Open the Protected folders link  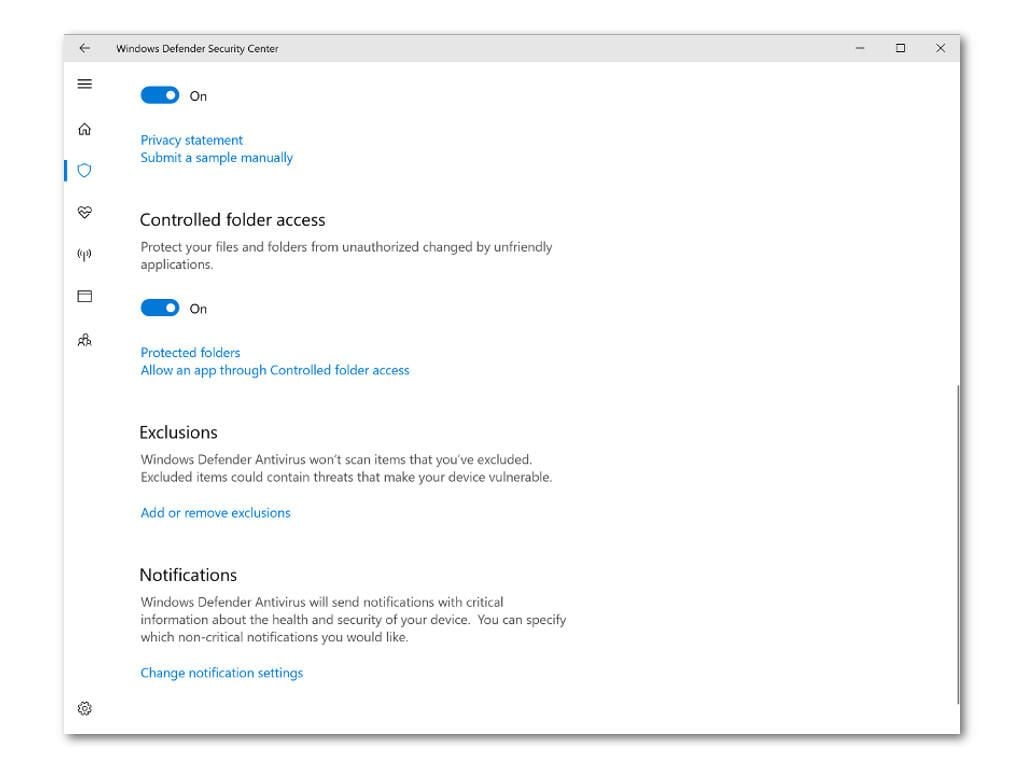[190, 353]
